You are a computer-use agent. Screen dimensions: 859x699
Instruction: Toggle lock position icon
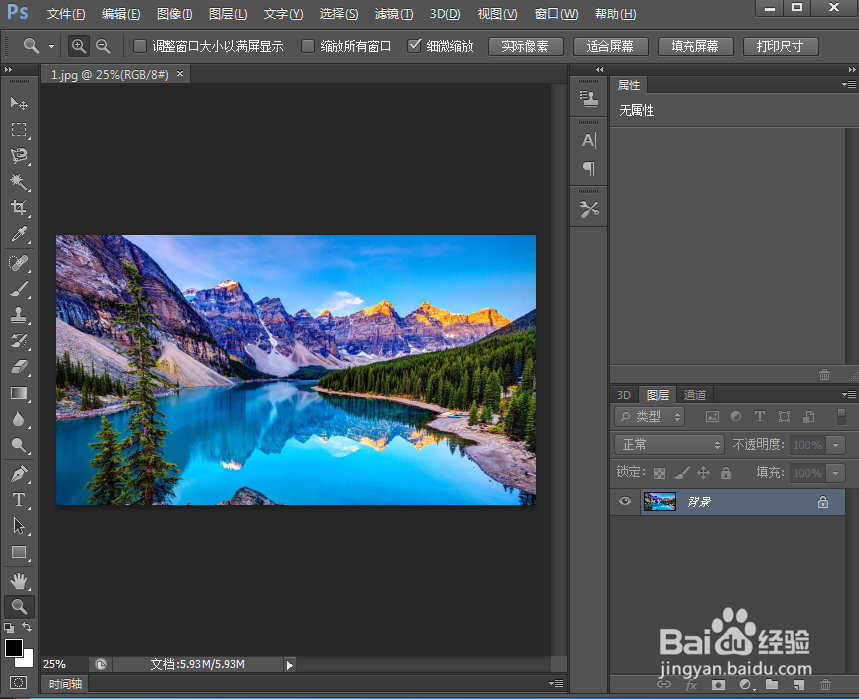[703, 473]
